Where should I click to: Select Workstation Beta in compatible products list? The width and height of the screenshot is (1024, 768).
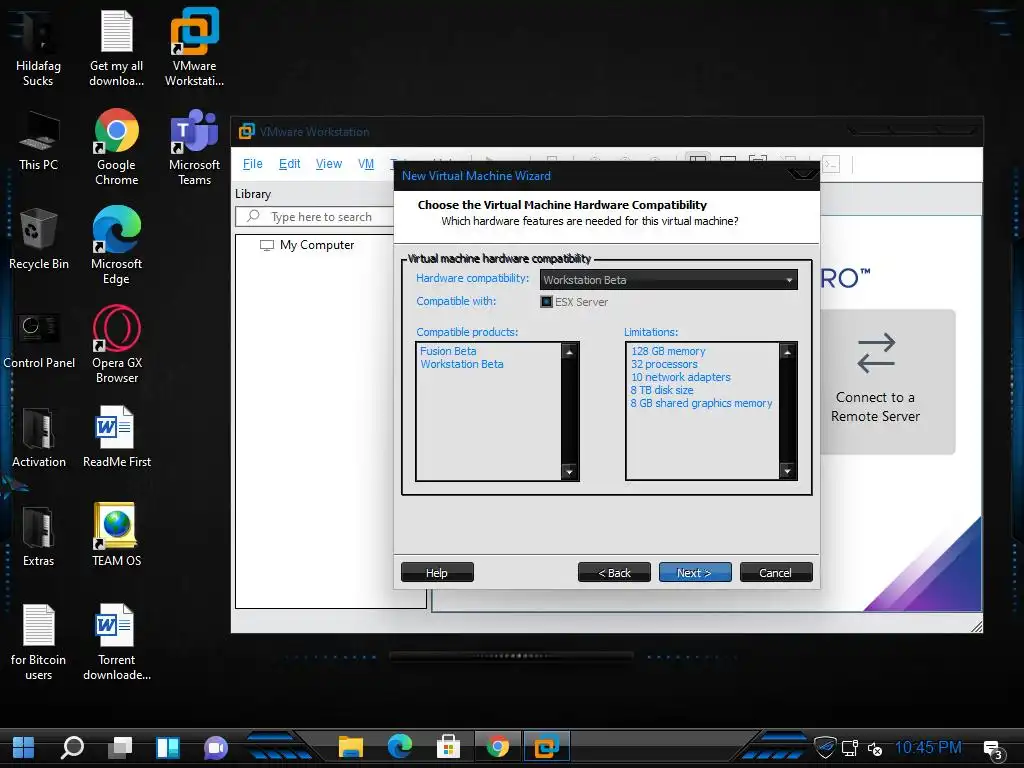coord(462,364)
